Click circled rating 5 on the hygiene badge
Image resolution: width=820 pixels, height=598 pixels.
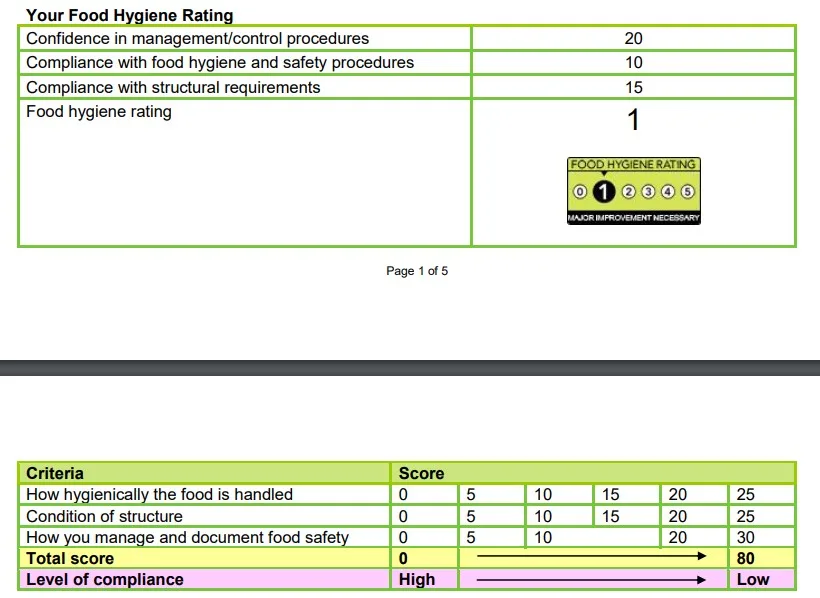(x=687, y=192)
